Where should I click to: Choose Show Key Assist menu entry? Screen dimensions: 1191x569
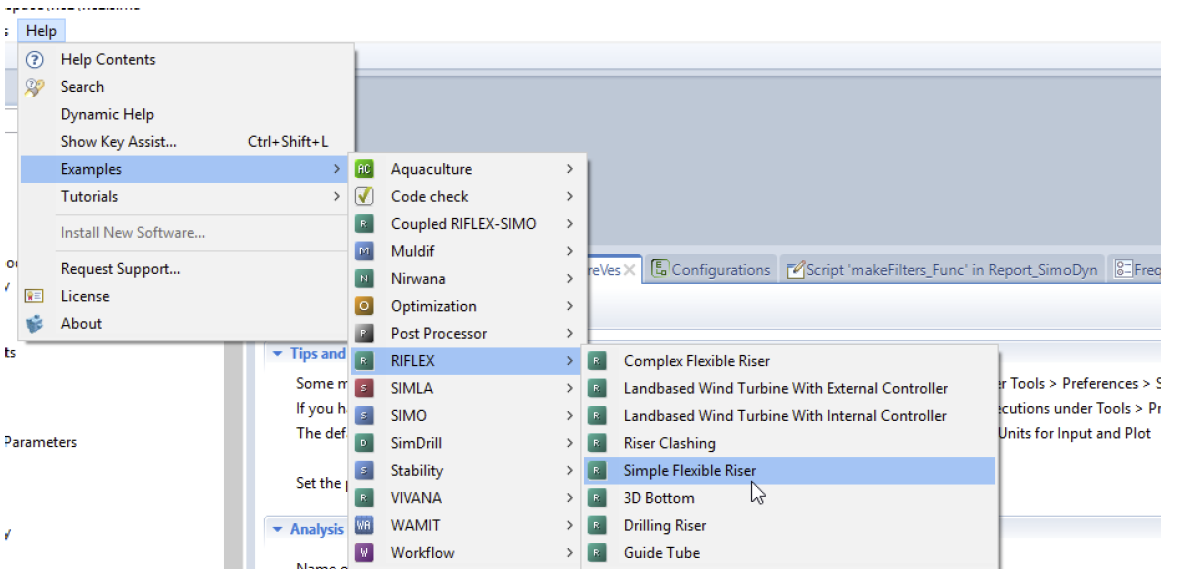coord(118,142)
